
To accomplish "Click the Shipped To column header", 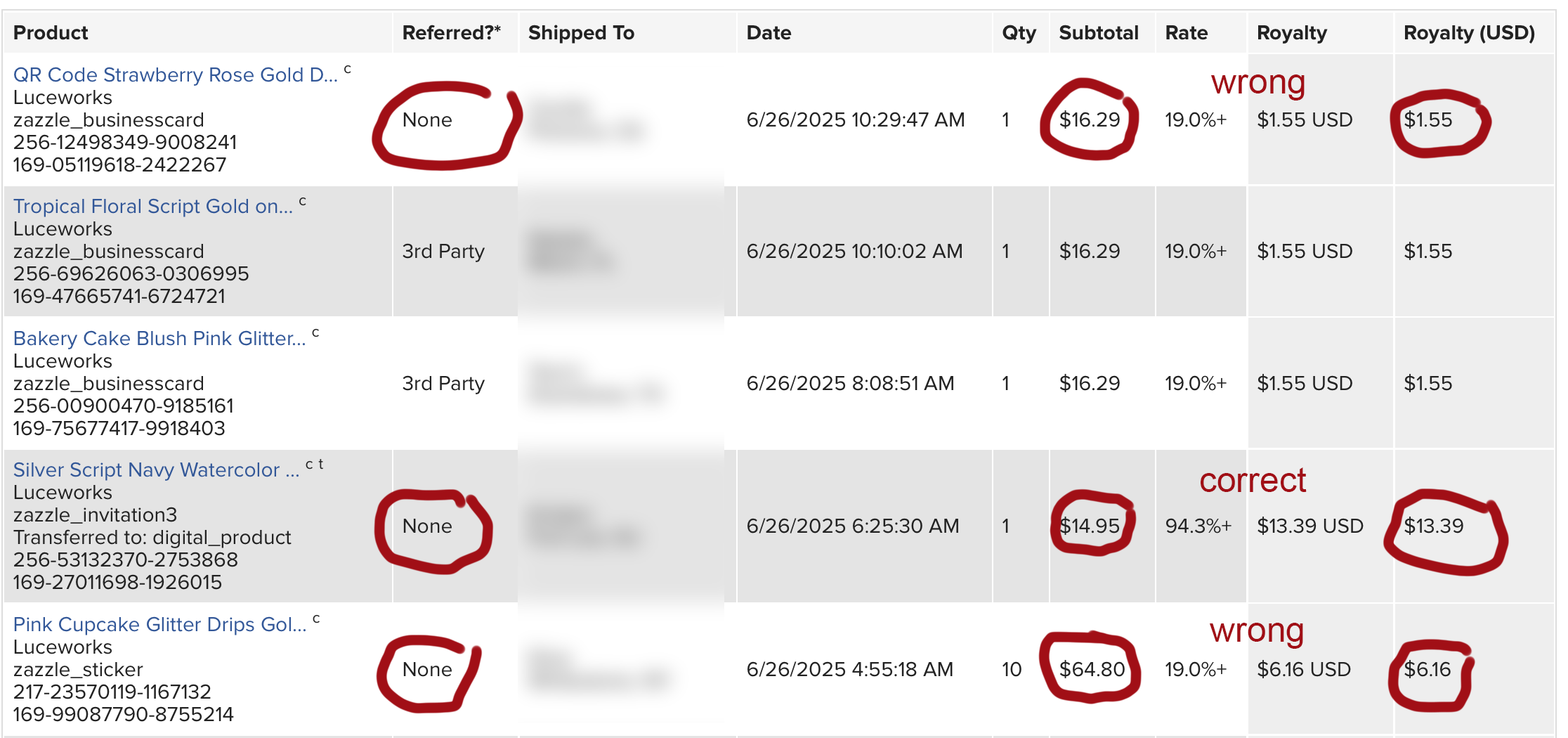I will [581, 32].
